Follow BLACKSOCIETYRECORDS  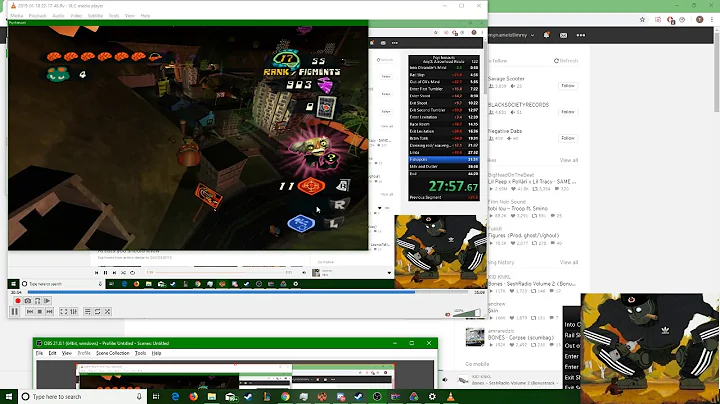568,112
